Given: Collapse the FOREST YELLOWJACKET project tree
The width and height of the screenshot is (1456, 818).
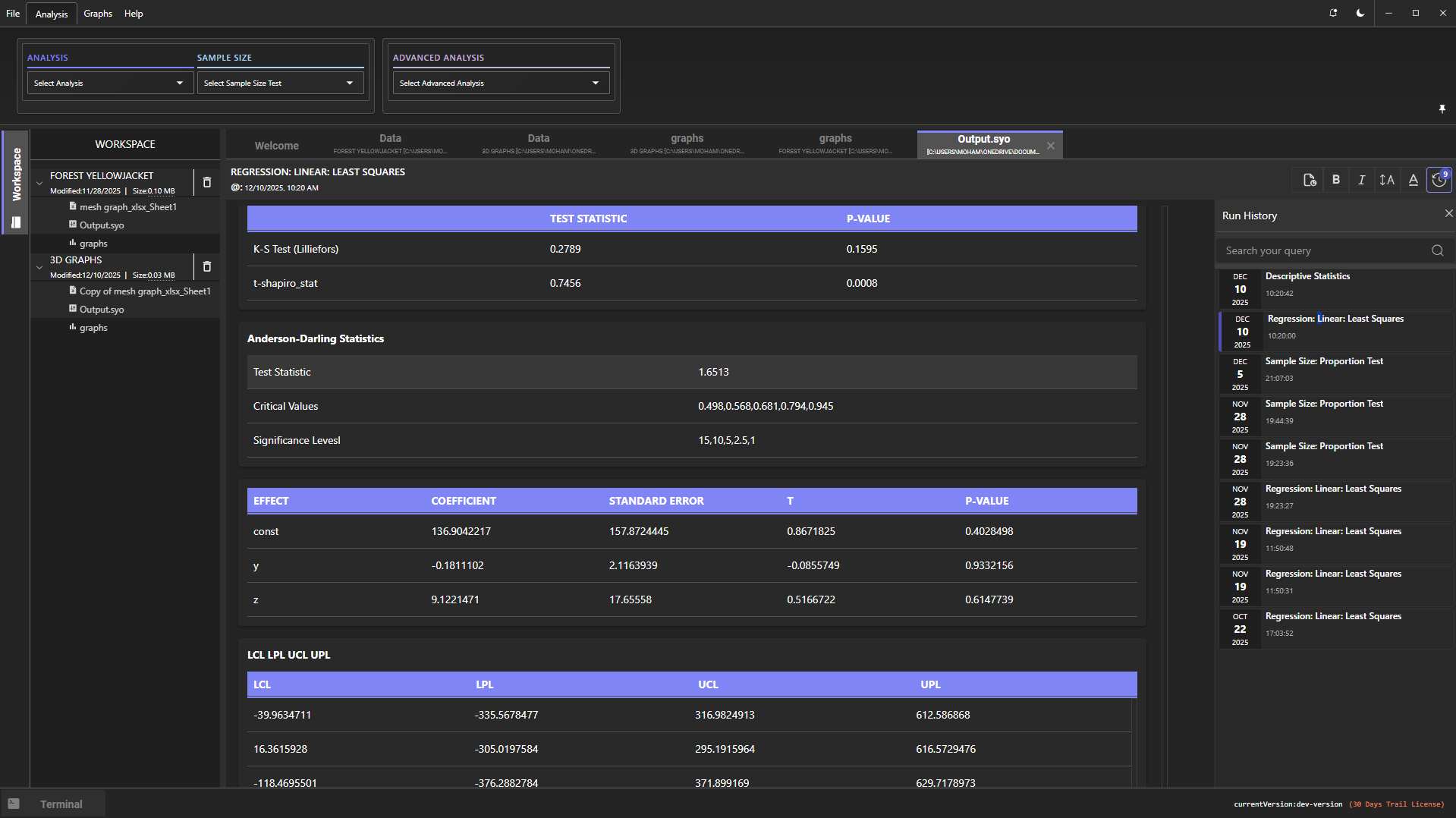Looking at the screenshot, I should pyautogui.click(x=39, y=182).
